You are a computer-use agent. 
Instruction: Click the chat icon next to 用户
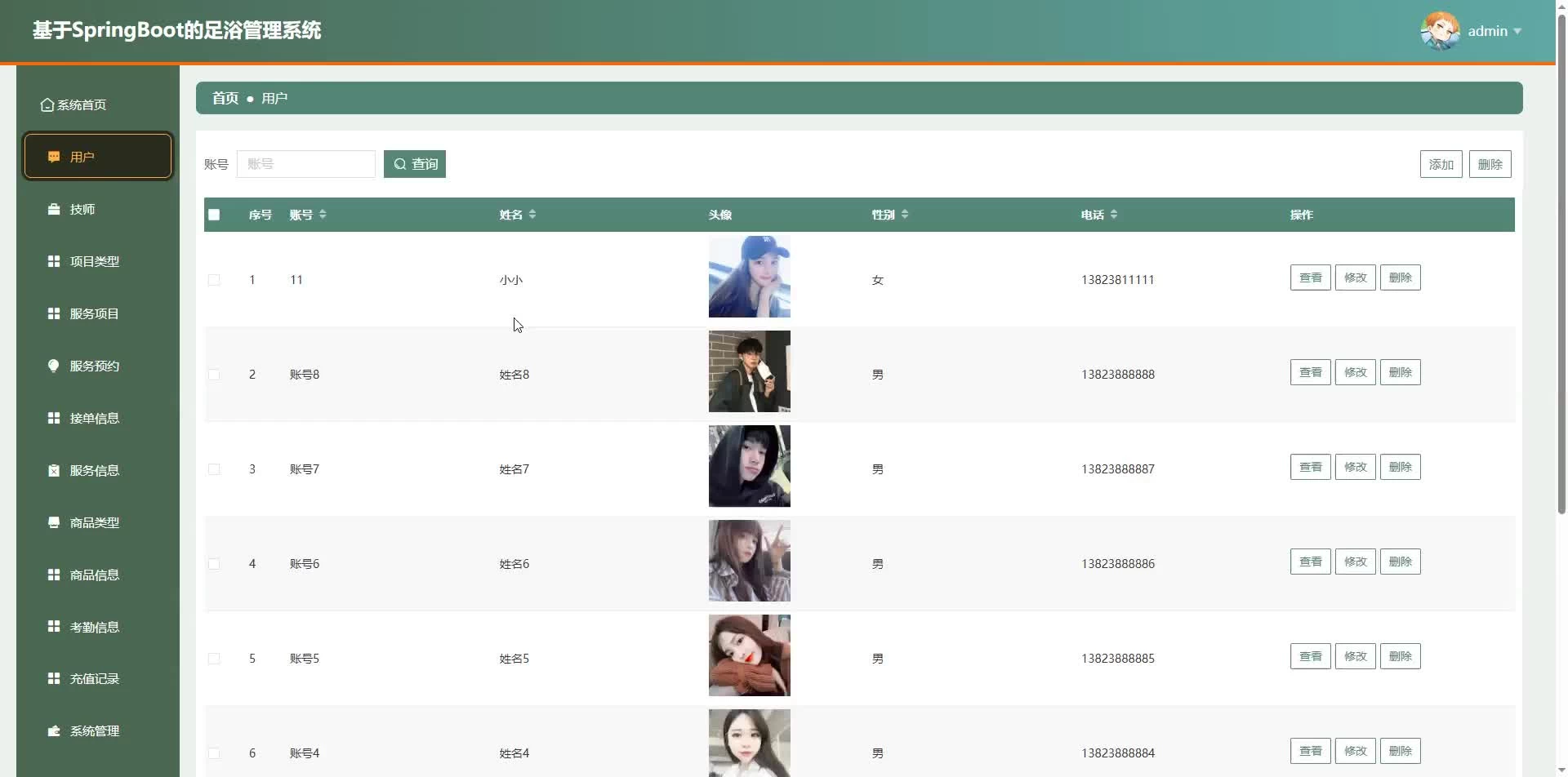[x=54, y=157]
